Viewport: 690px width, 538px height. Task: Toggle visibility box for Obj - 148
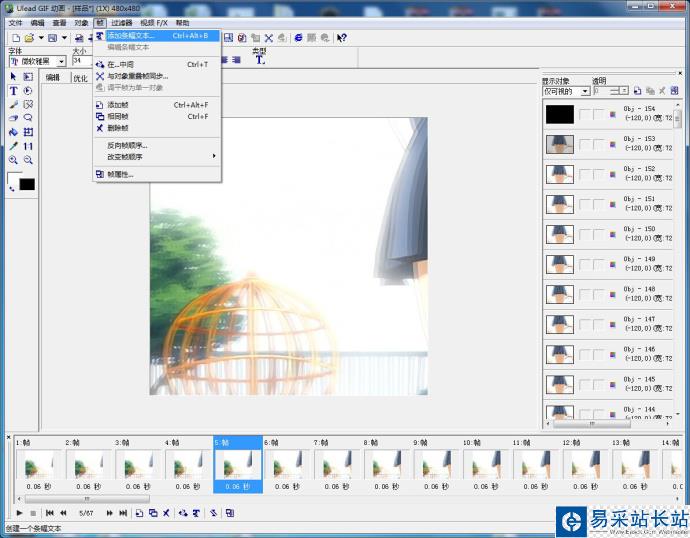585,295
